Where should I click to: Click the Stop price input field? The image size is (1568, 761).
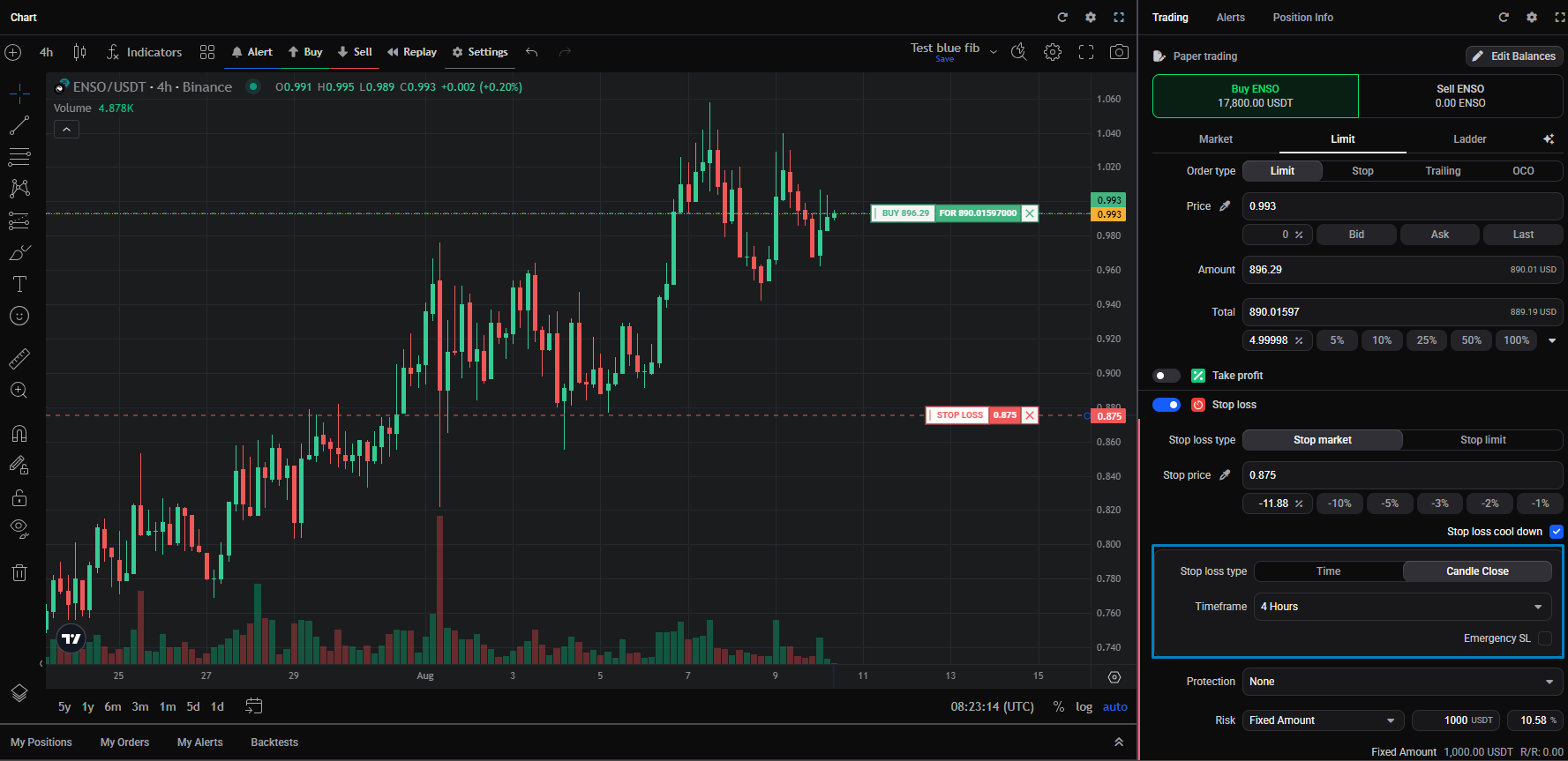coord(1402,475)
